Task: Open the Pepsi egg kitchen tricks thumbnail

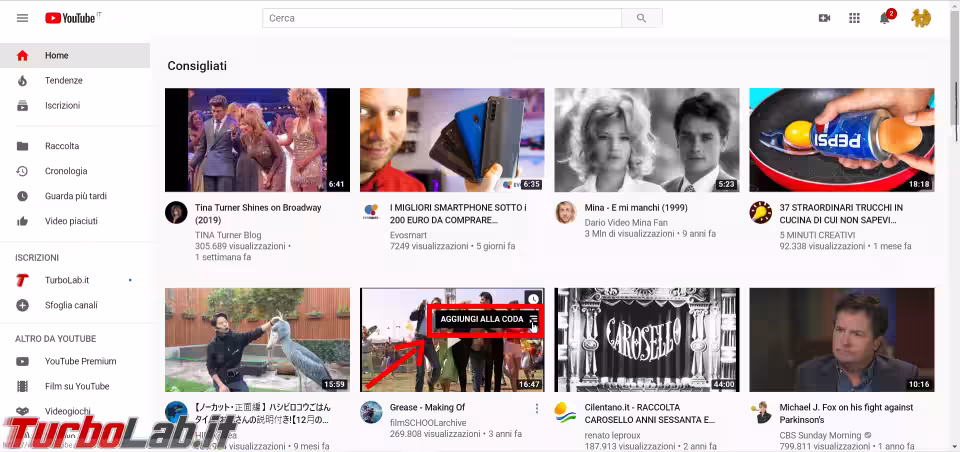Action: click(842, 140)
